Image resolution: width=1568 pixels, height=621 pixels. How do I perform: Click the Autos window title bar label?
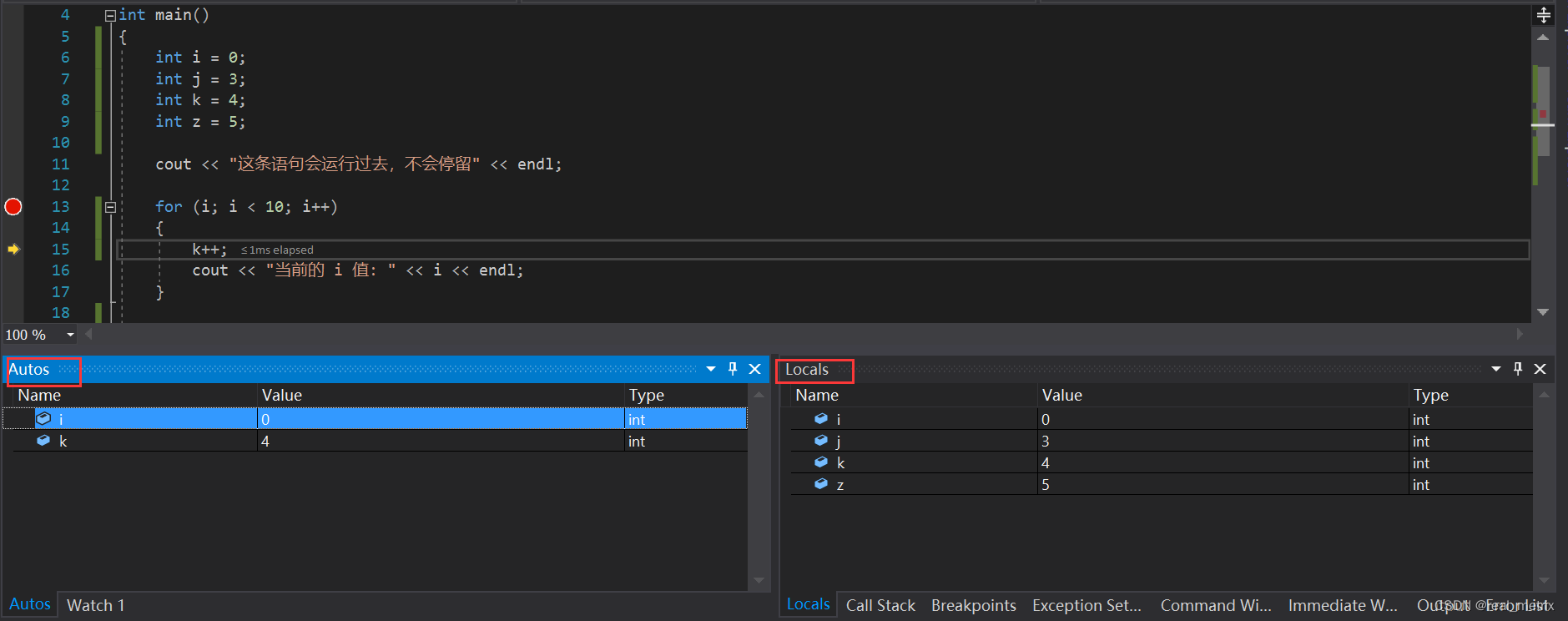pyautogui.click(x=29, y=369)
